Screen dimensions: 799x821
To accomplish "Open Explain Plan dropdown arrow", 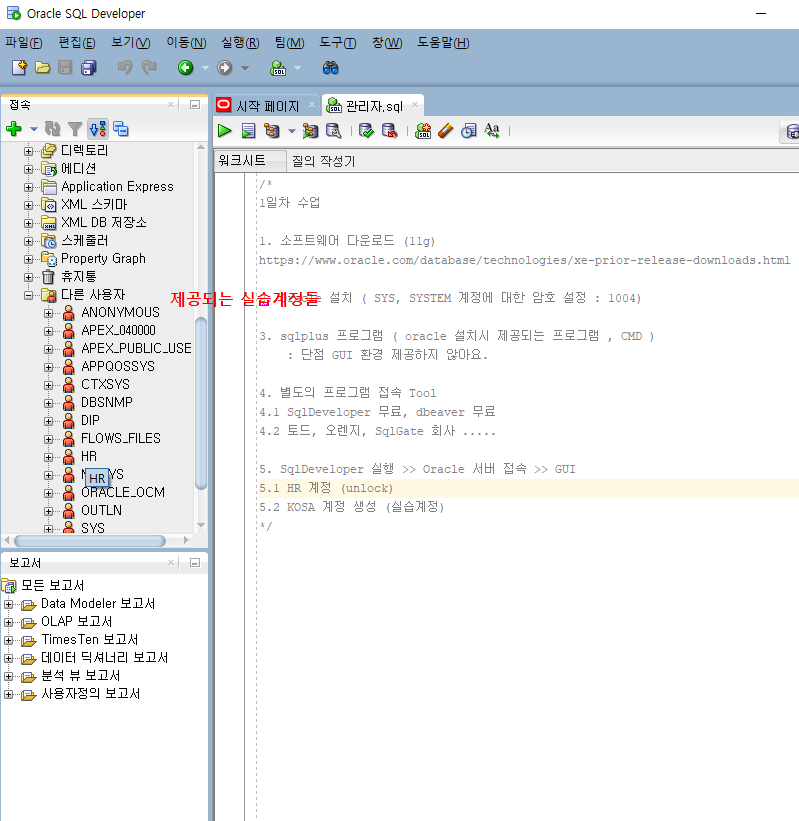I will [292, 131].
